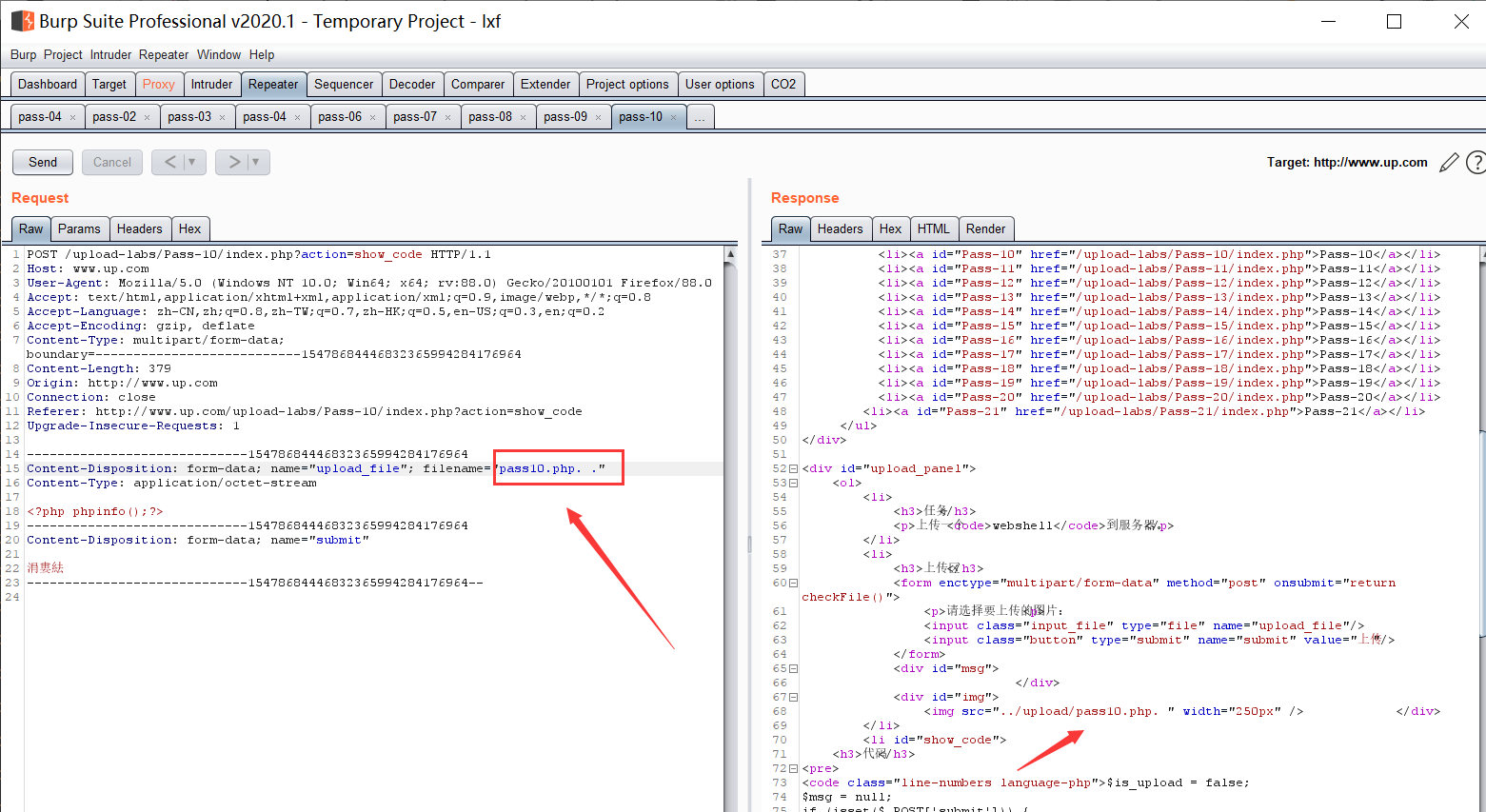The height and width of the screenshot is (812, 1486).
Task: Show response Render view
Action: pyautogui.click(x=985, y=228)
